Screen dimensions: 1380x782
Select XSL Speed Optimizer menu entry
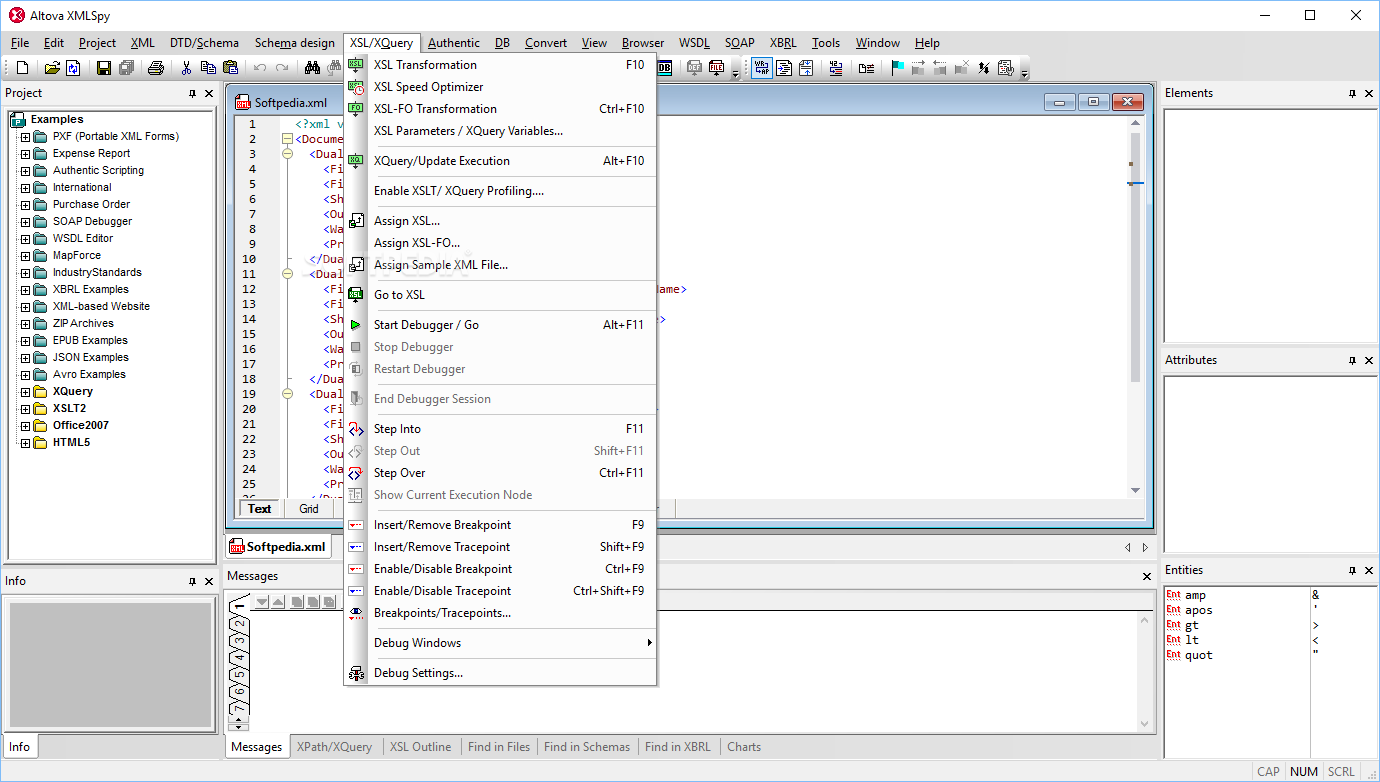(500, 87)
